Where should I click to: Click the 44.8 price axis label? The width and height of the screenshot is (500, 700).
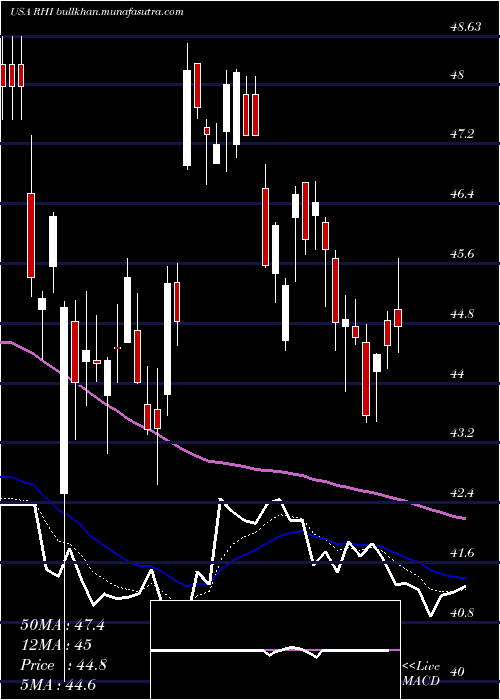(462, 313)
